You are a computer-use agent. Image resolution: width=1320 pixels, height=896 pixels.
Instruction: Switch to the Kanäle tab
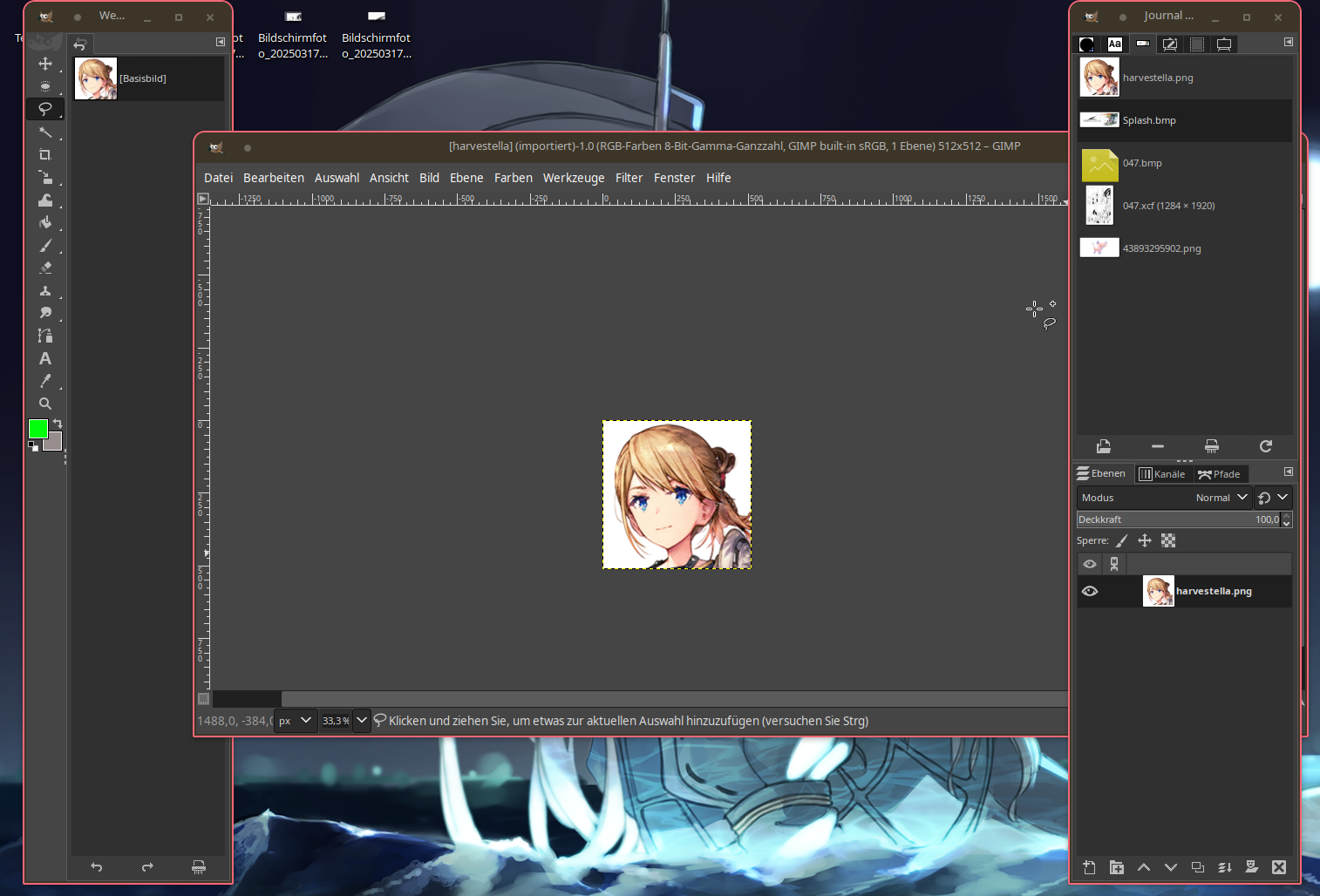[1162, 474]
